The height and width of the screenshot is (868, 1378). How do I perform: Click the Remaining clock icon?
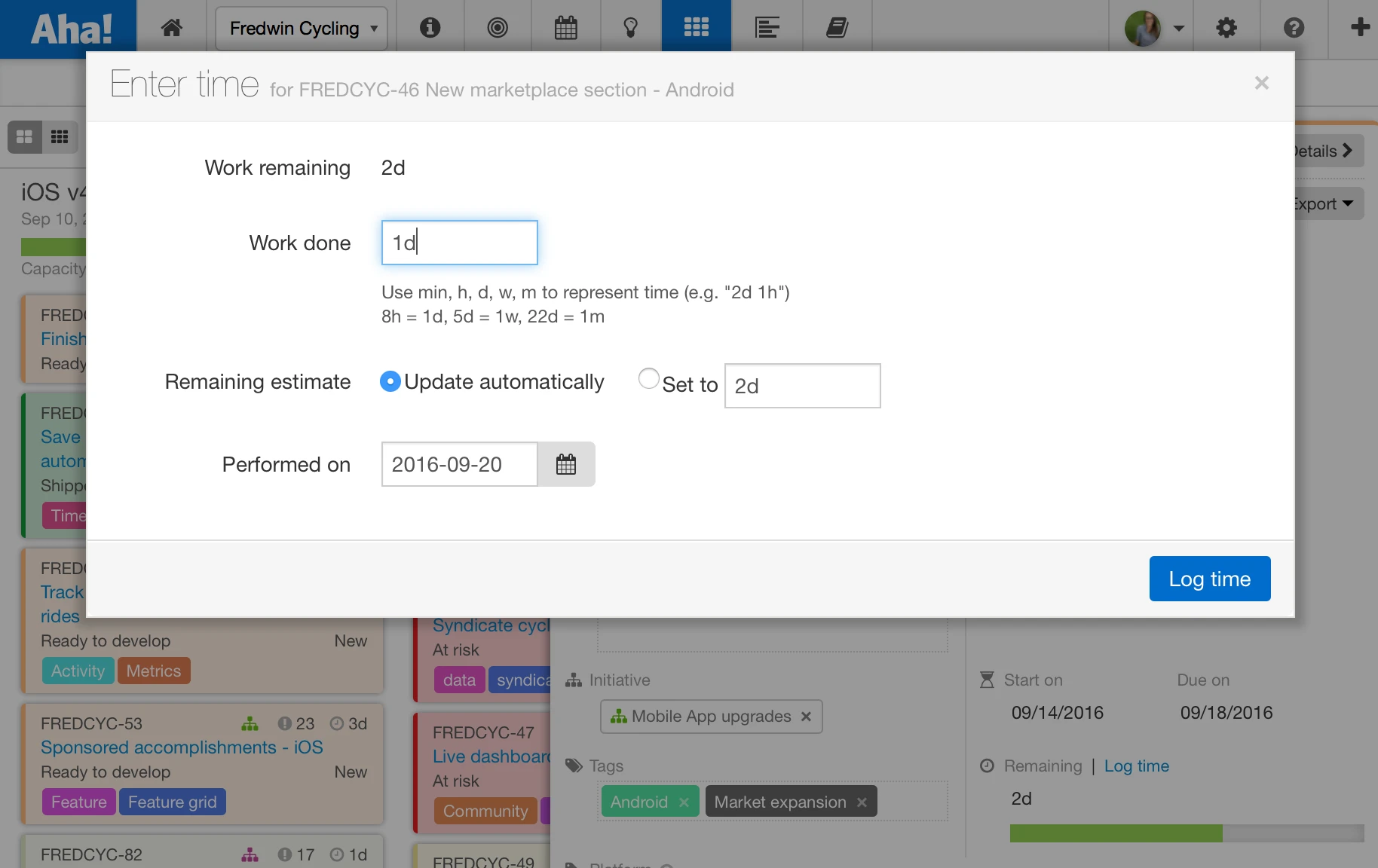point(987,766)
